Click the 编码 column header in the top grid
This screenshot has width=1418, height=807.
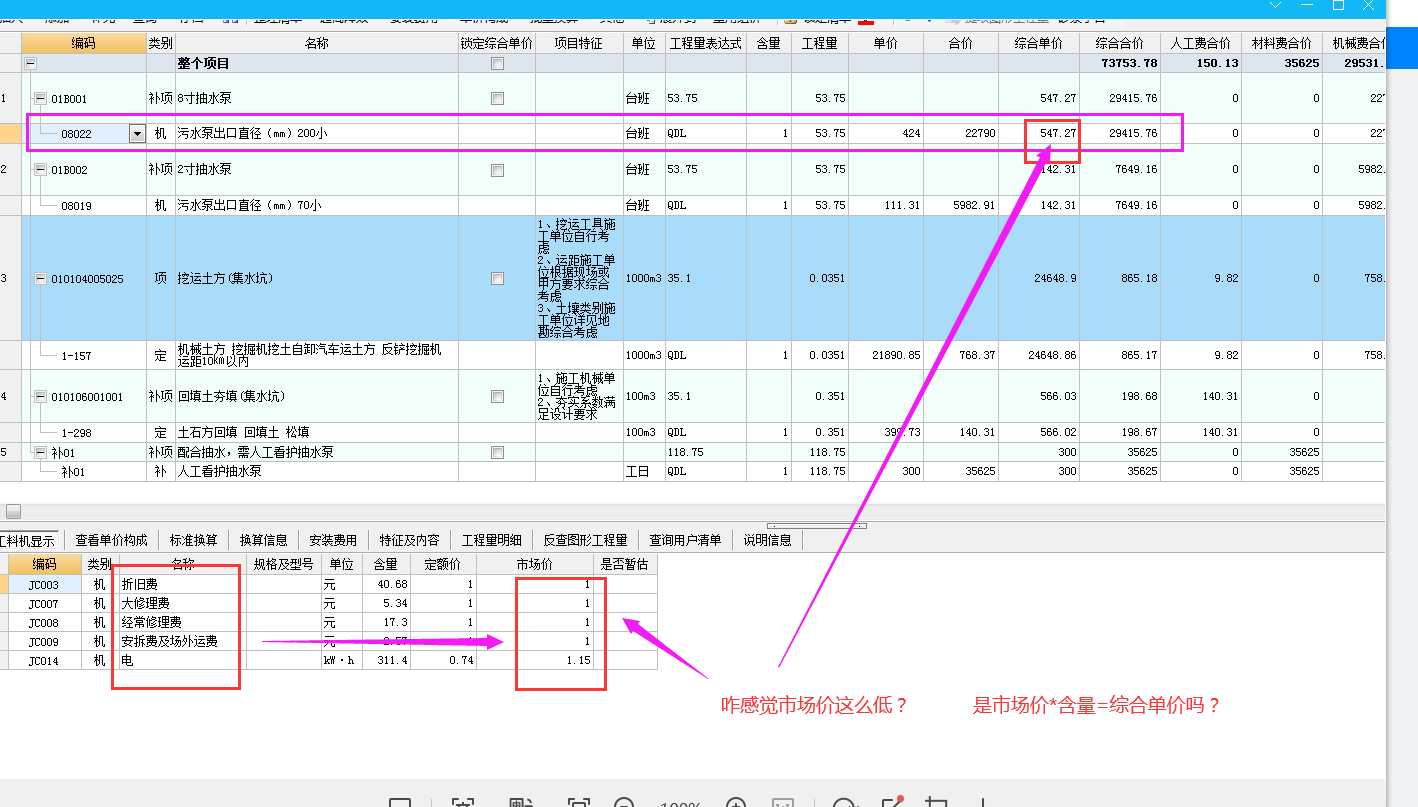84,43
